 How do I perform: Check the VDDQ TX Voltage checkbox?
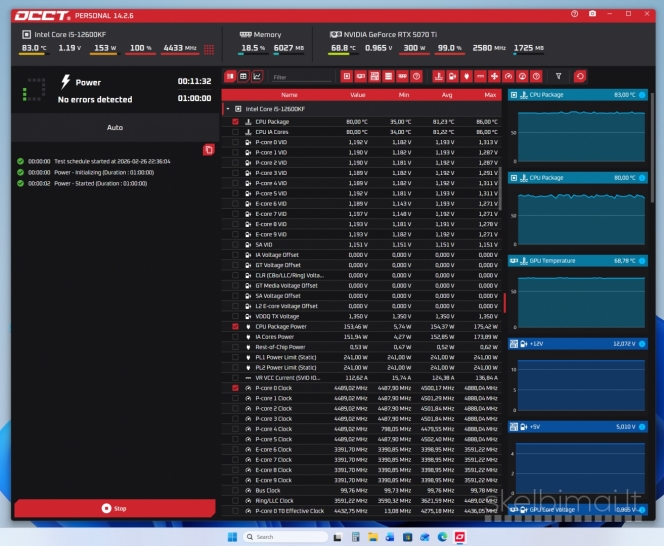tap(235, 316)
